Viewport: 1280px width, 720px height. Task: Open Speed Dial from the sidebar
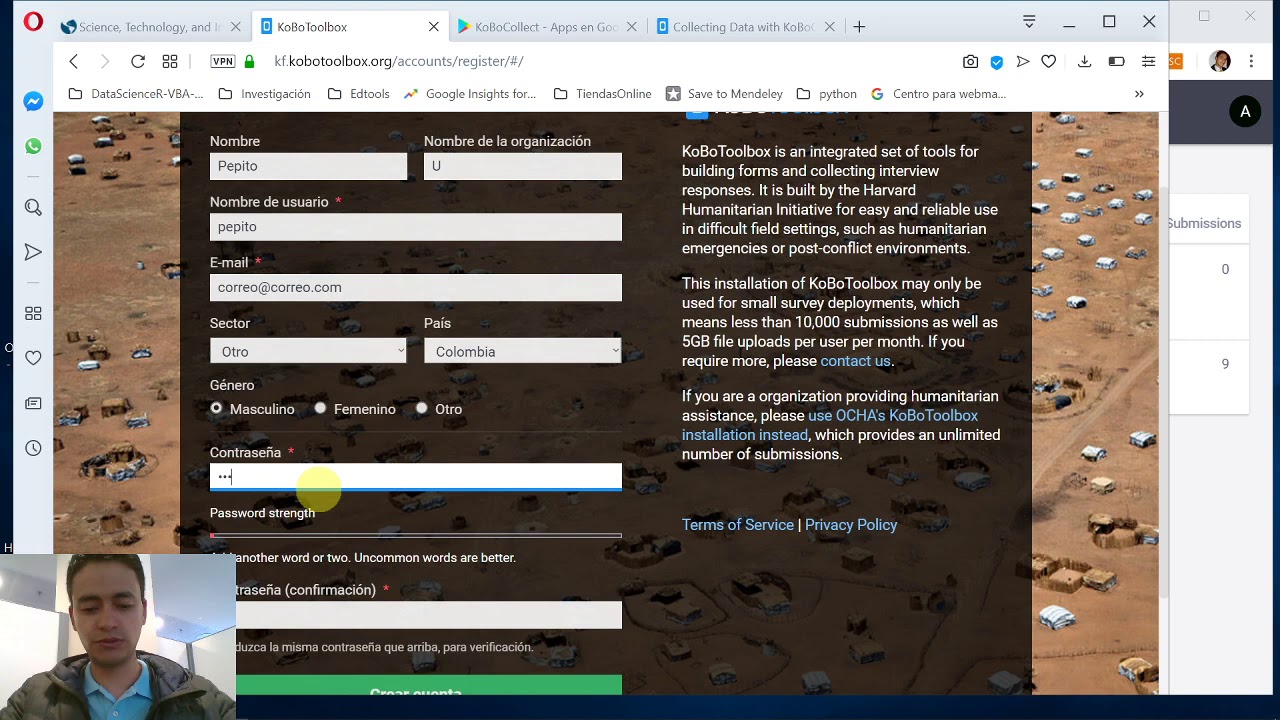tap(33, 313)
